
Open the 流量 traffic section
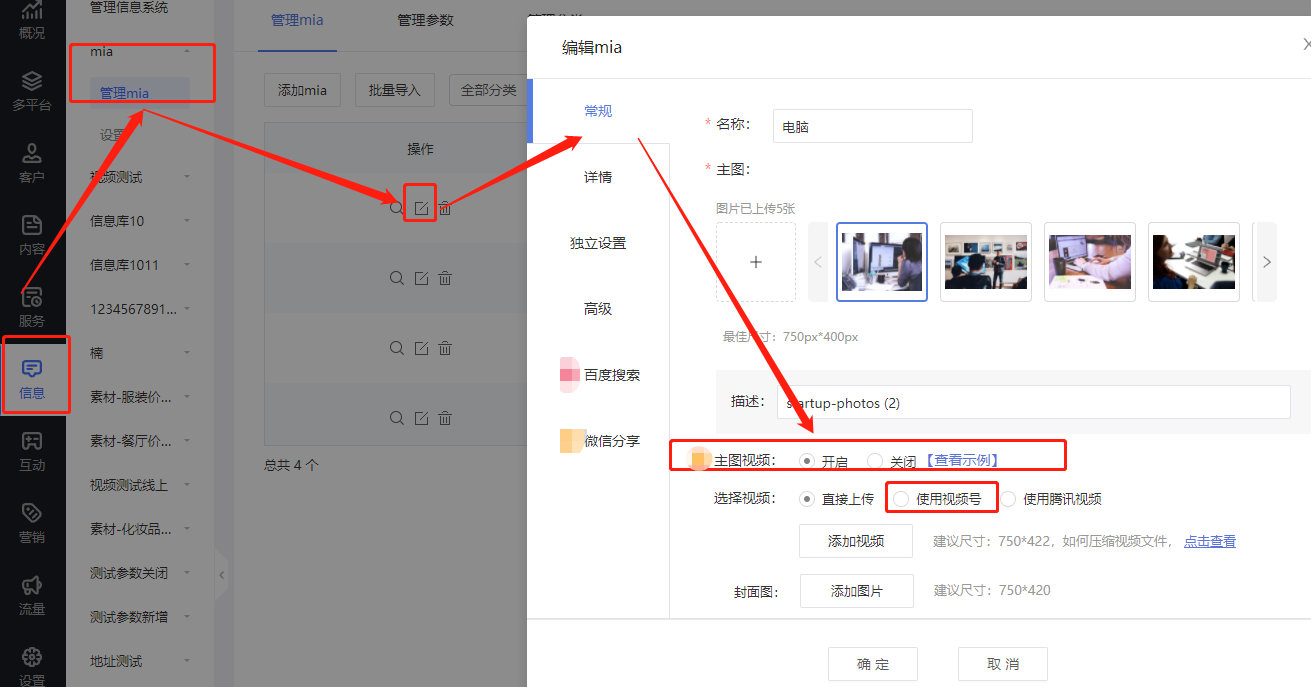click(32, 595)
